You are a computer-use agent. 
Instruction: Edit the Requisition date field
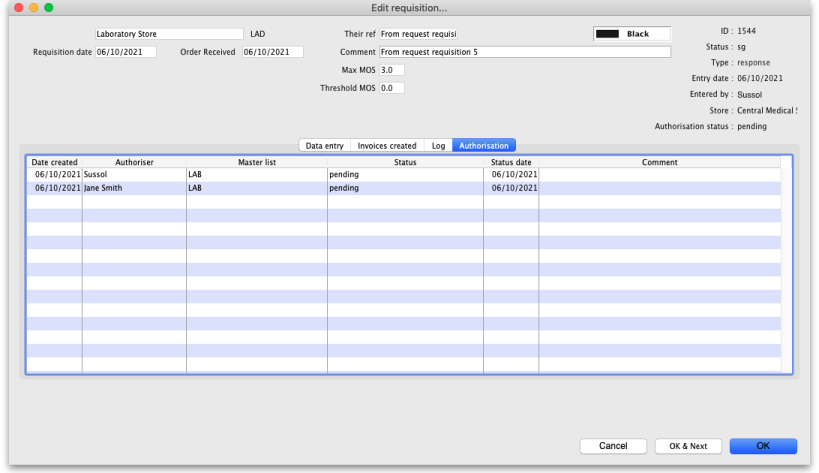125,52
